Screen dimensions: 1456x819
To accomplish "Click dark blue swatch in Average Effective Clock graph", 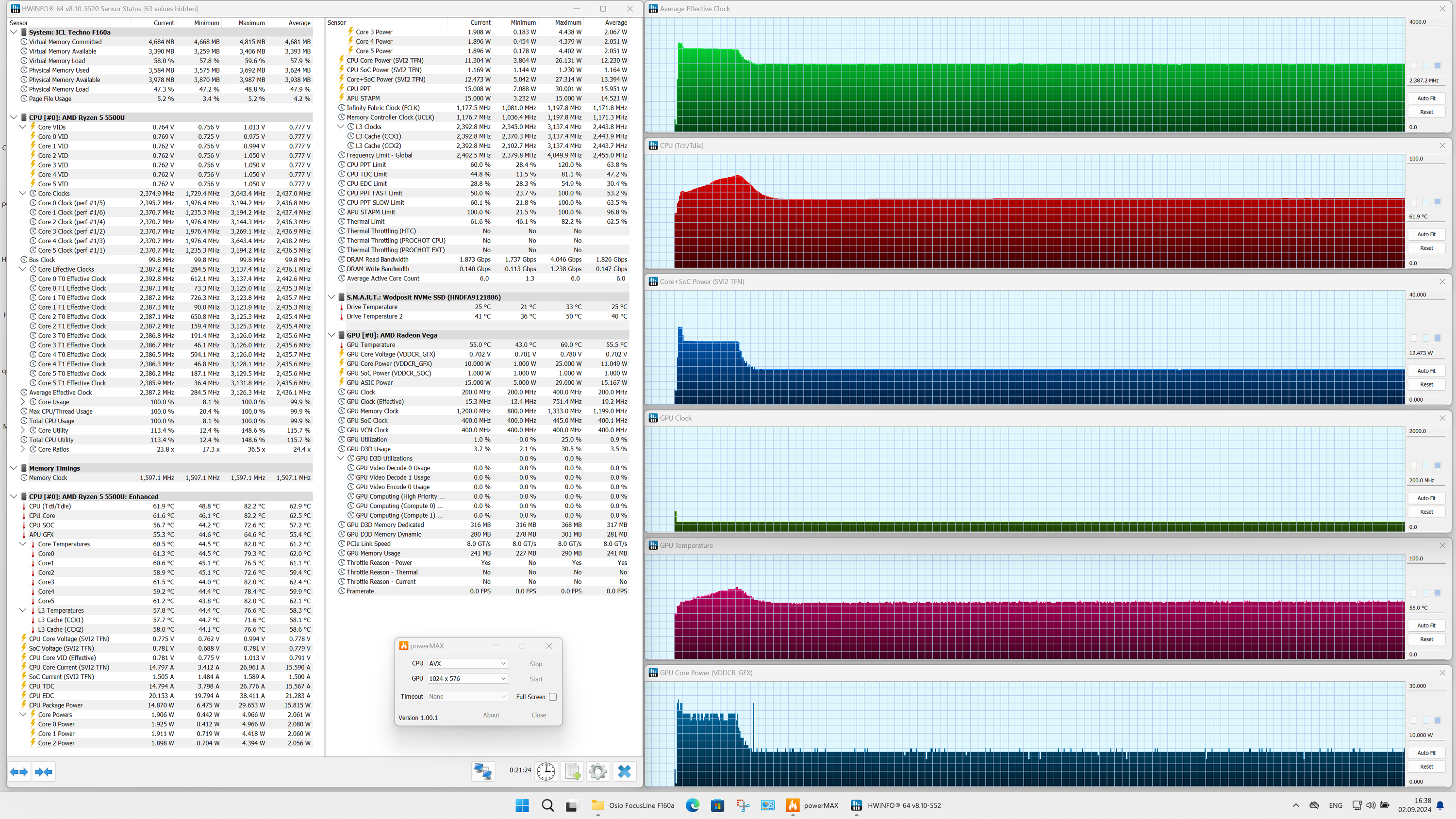I will click(1438, 66).
